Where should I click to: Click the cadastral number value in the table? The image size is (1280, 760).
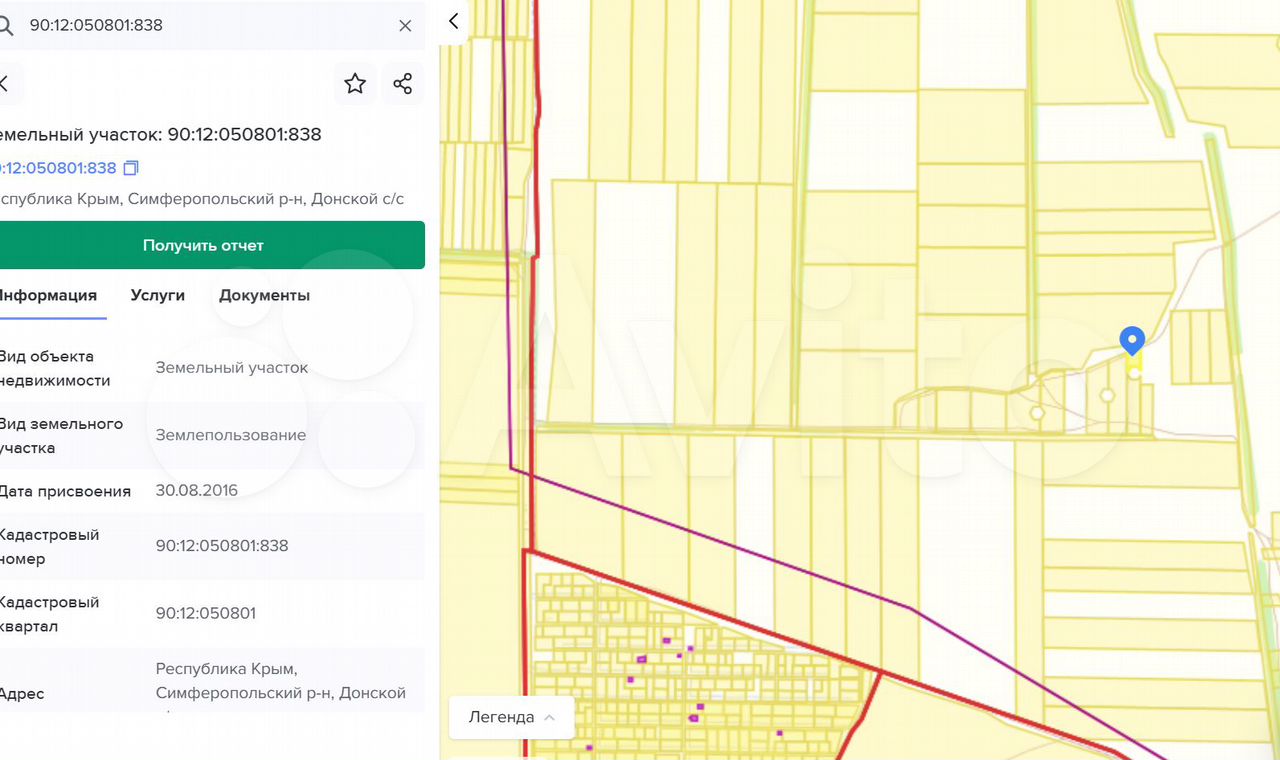click(x=222, y=546)
